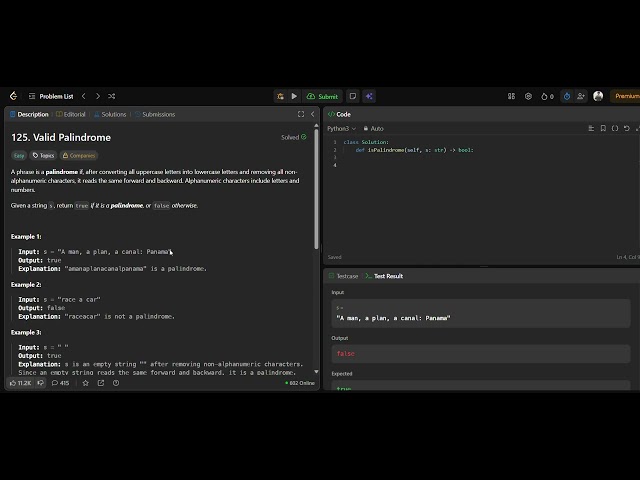This screenshot has height=480, width=640.
Task: Click the false output value
Action: tap(345, 353)
